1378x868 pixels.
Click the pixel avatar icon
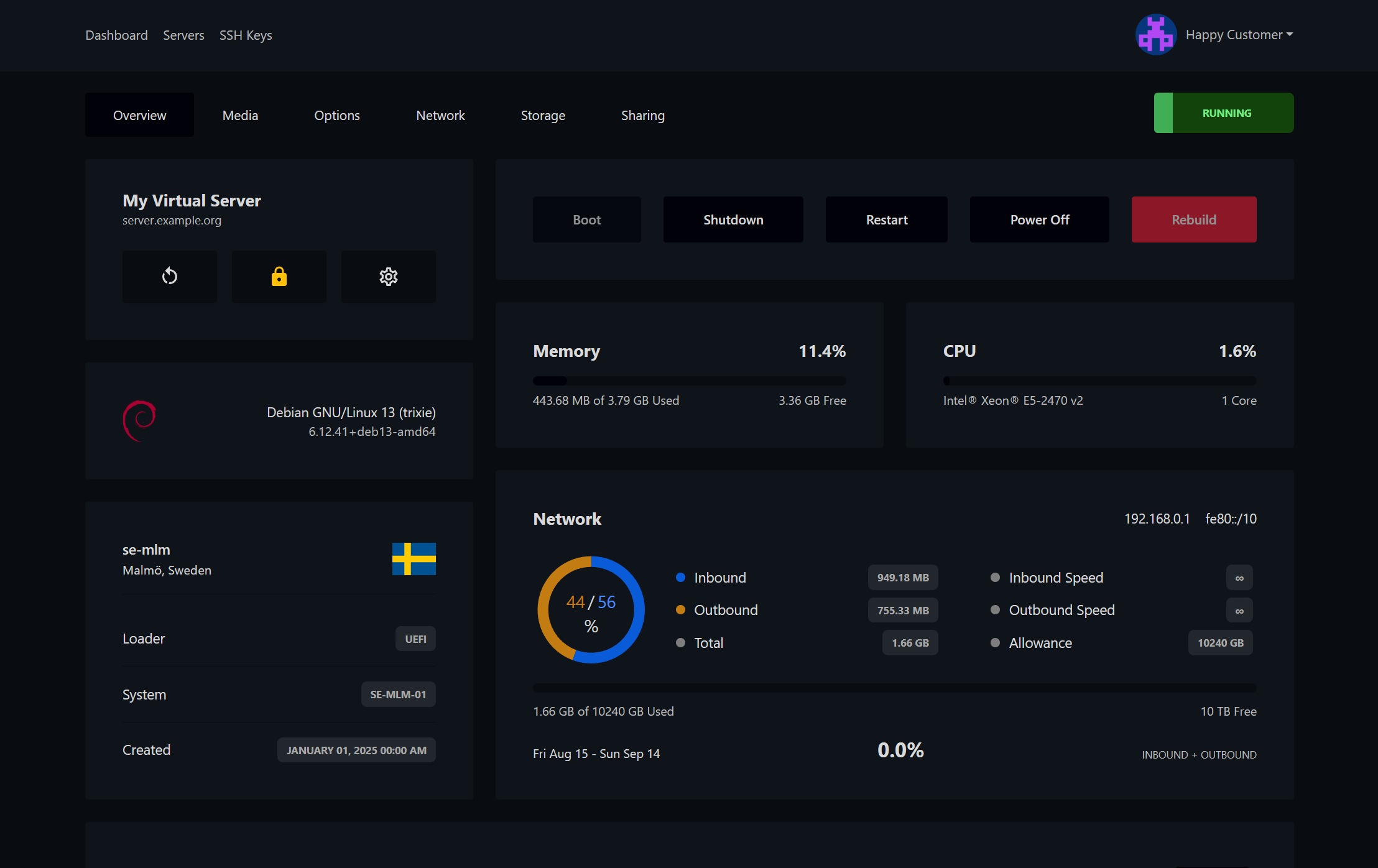click(1155, 35)
